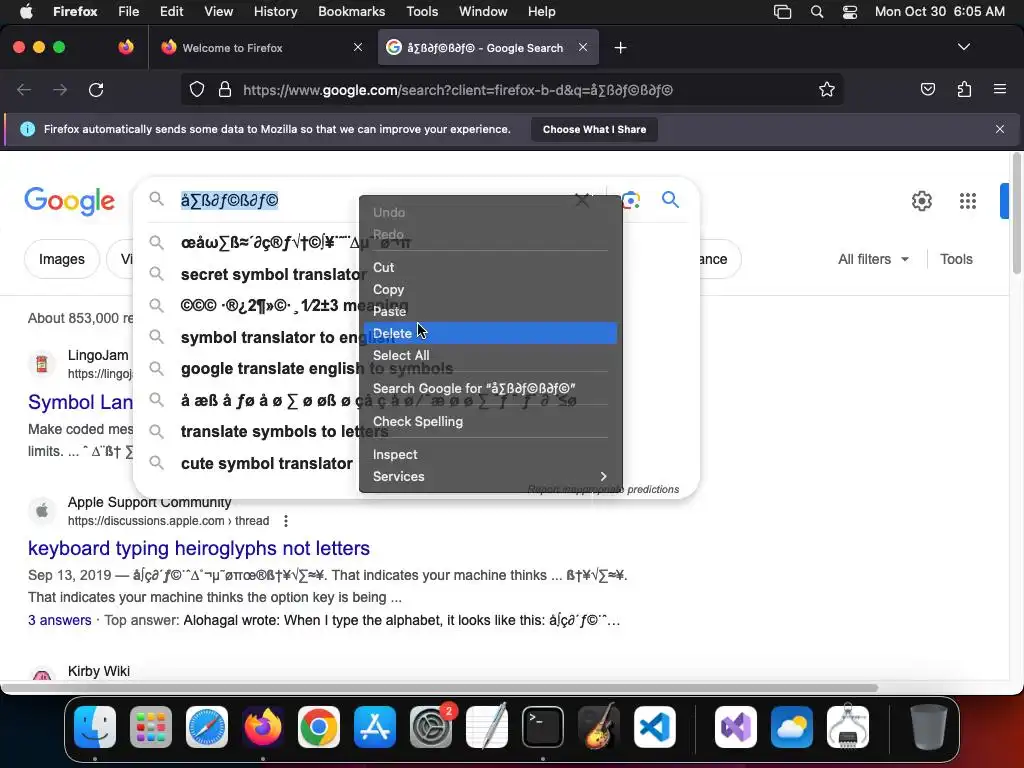Click the Firefox reload page button
Screen dimensions: 1024x768
[x=96, y=89]
